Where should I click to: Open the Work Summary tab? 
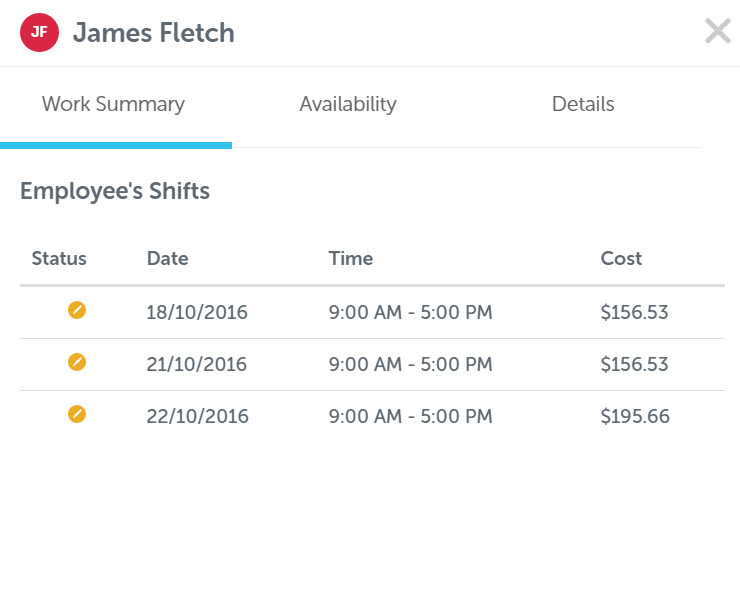[x=113, y=104]
